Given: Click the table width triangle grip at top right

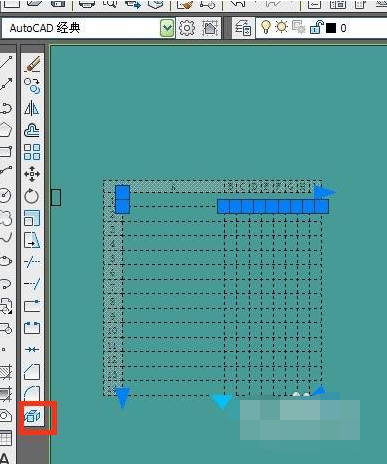Looking at the screenshot, I should pyautogui.click(x=324, y=192).
